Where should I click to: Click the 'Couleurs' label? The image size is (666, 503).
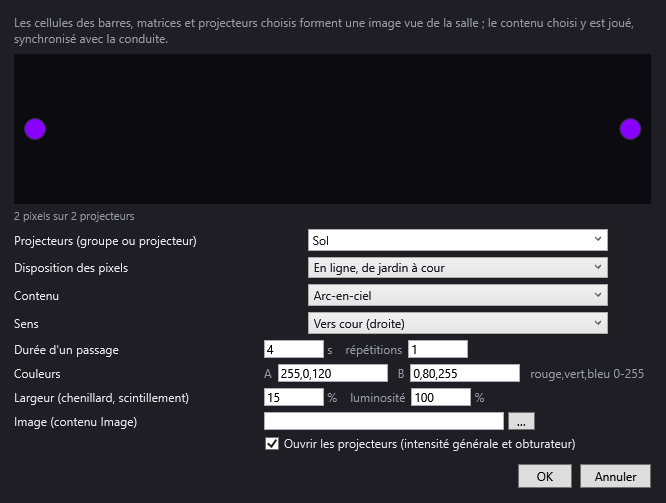[x=37, y=374]
